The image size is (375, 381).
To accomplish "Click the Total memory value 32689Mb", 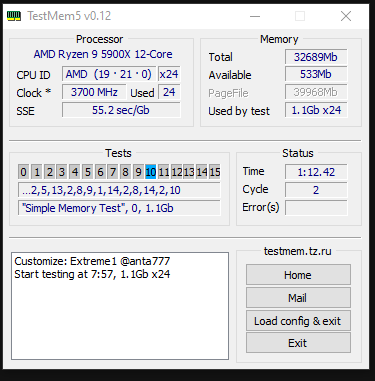I will click(x=316, y=57).
